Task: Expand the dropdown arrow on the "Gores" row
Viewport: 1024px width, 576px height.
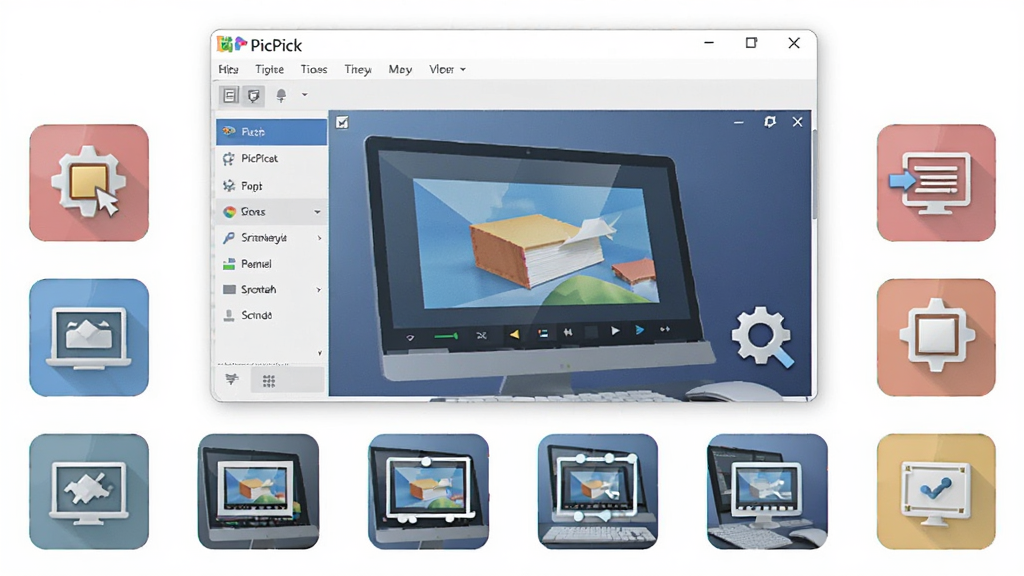Action: click(x=317, y=212)
